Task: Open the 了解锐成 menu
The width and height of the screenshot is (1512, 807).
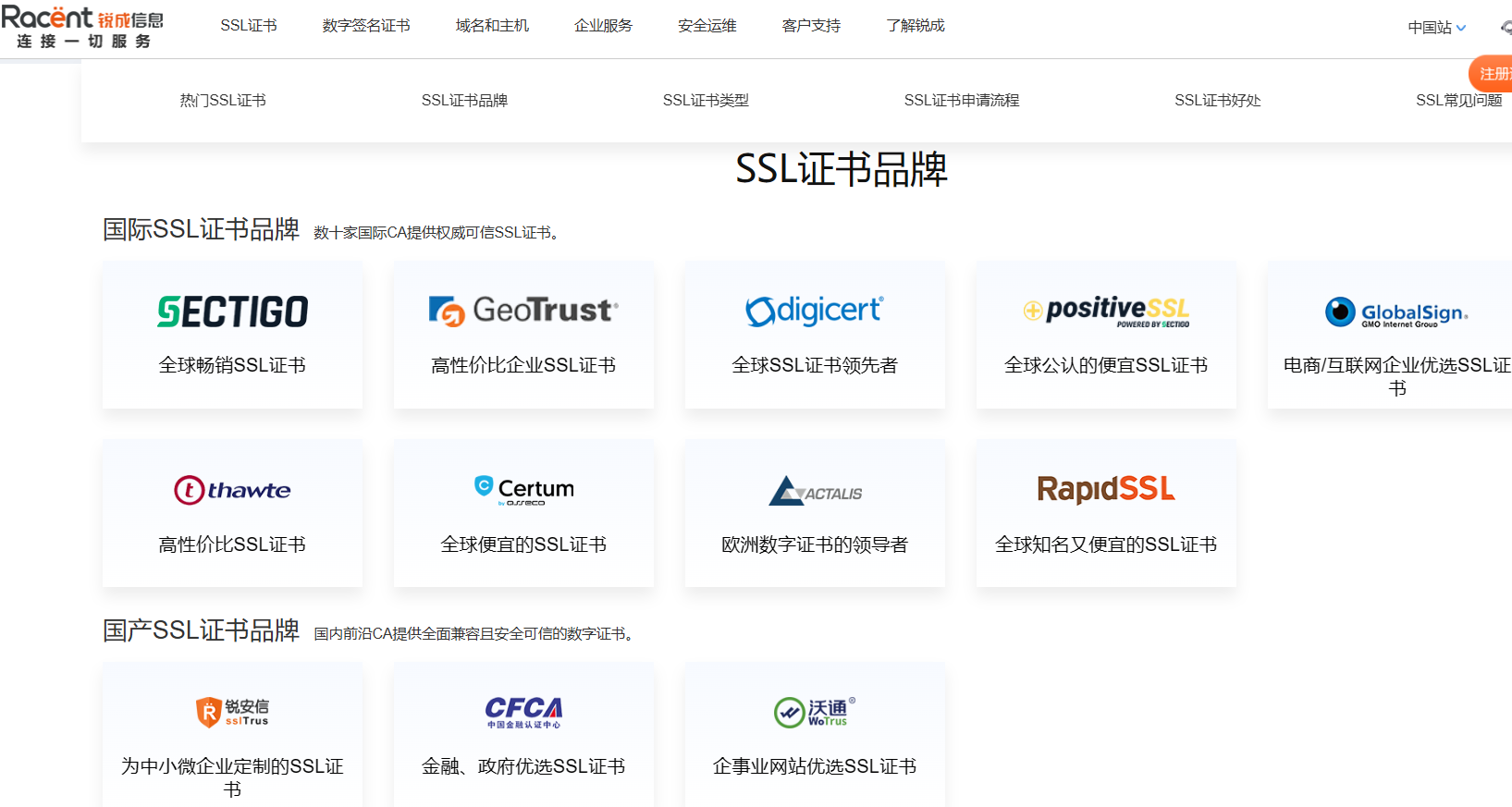Action: pos(916,26)
